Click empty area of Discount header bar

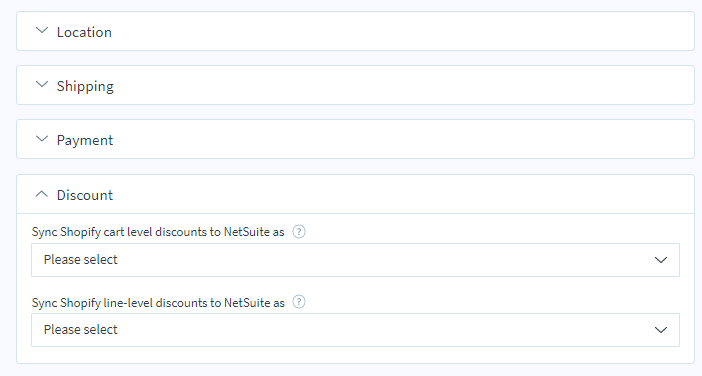pyautogui.click(x=403, y=194)
